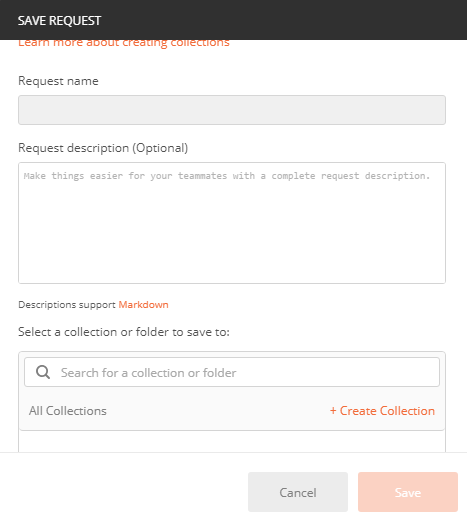Dismiss the dialog with Cancel
Screen dimensions: 467x526
[298, 492]
